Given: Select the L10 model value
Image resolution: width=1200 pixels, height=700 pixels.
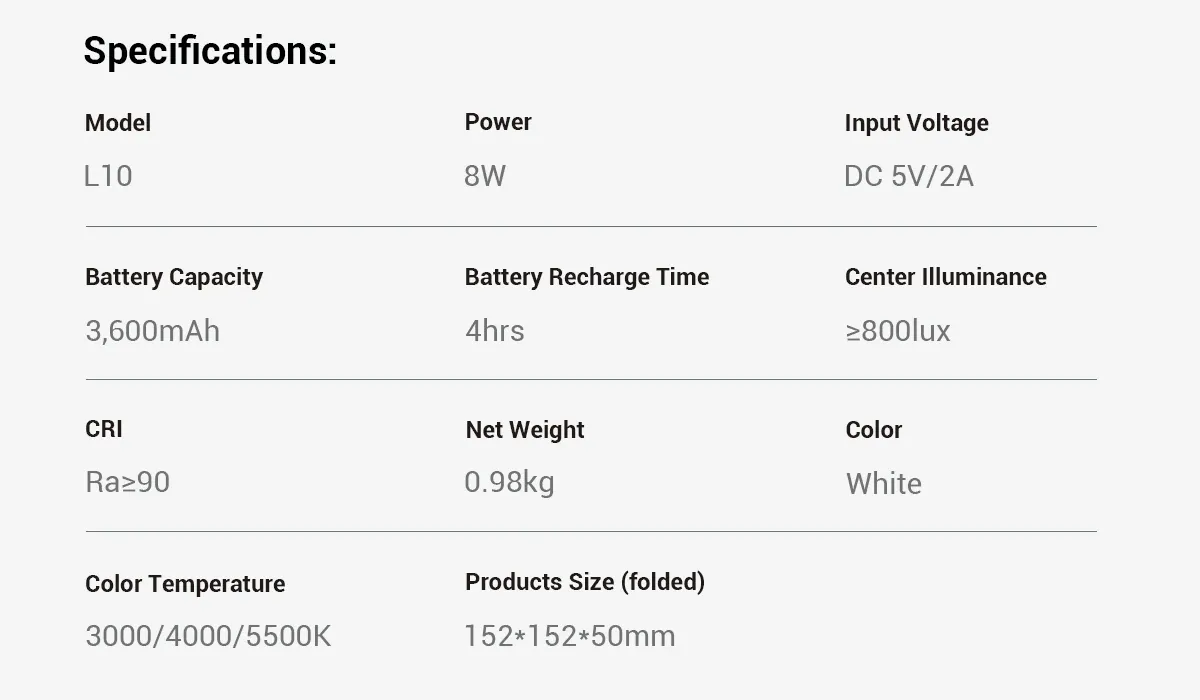Looking at the screenshot, I should pos(109,176).
